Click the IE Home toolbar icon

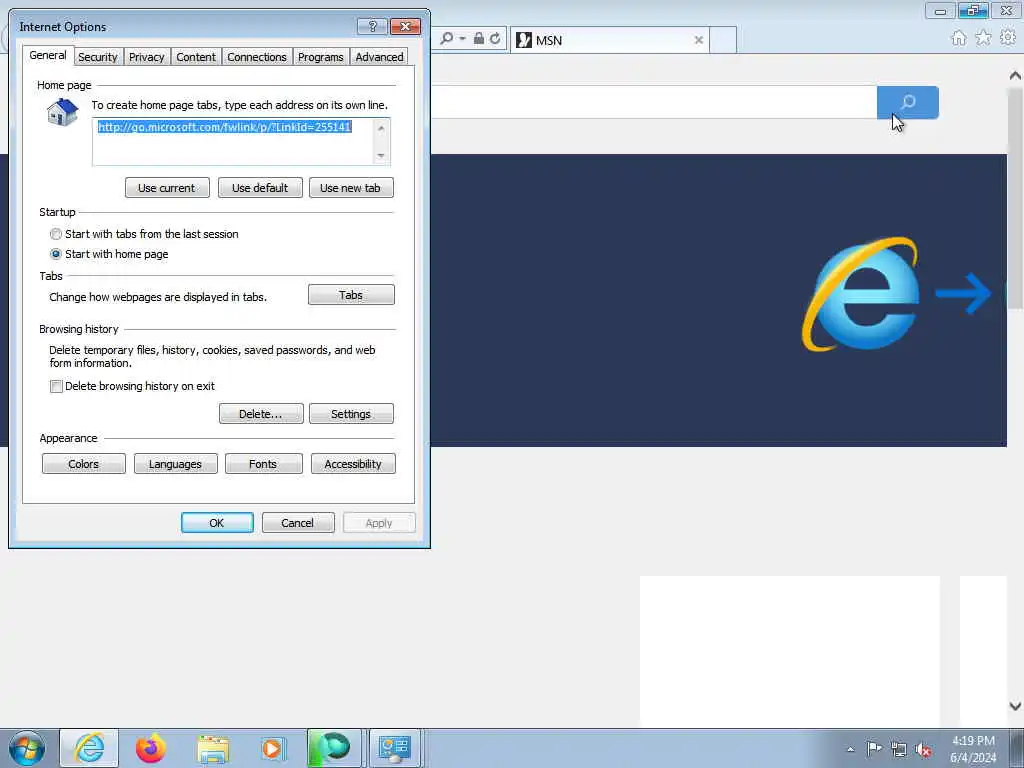click(959, 39)
